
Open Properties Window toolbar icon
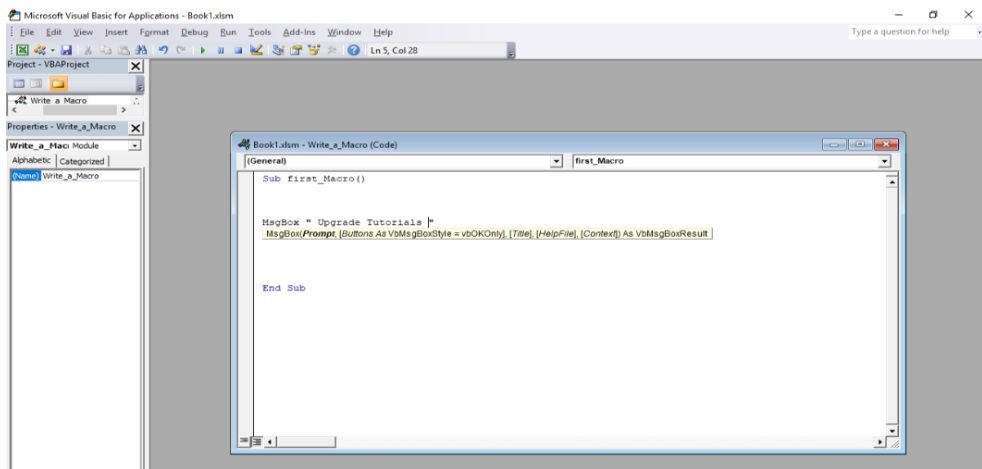tap(296, 50)
